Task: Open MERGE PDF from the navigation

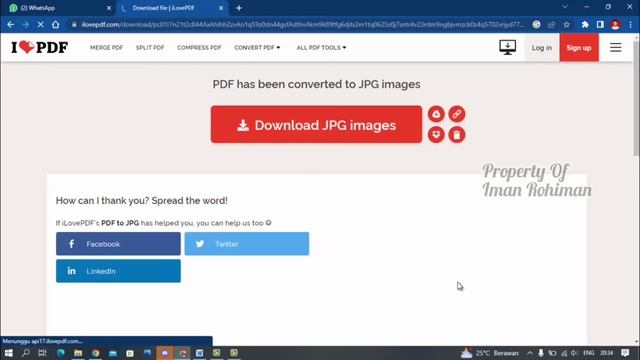Action: click(106, 48)
